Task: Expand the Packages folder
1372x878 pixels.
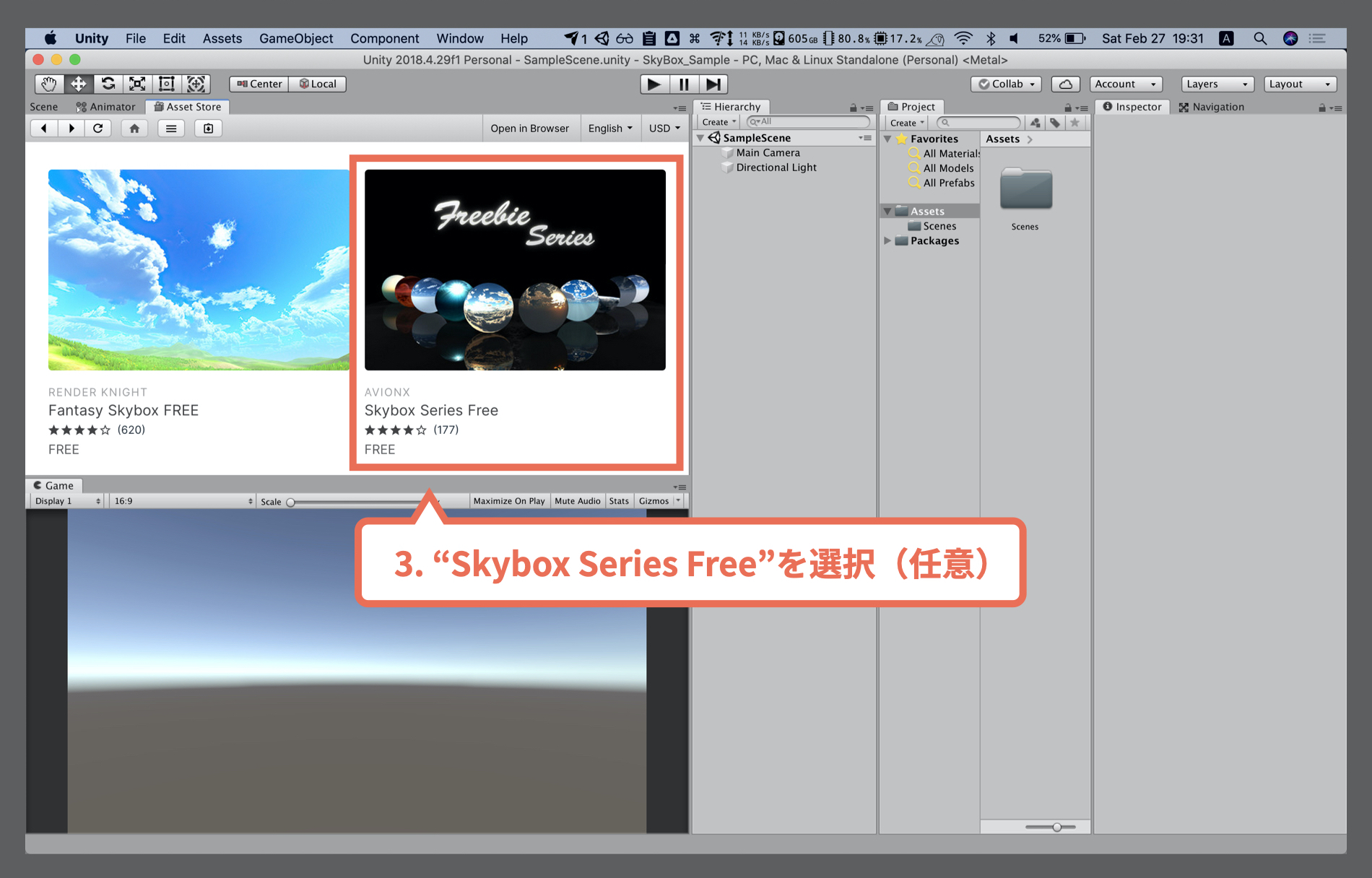Action: point(887,240)
